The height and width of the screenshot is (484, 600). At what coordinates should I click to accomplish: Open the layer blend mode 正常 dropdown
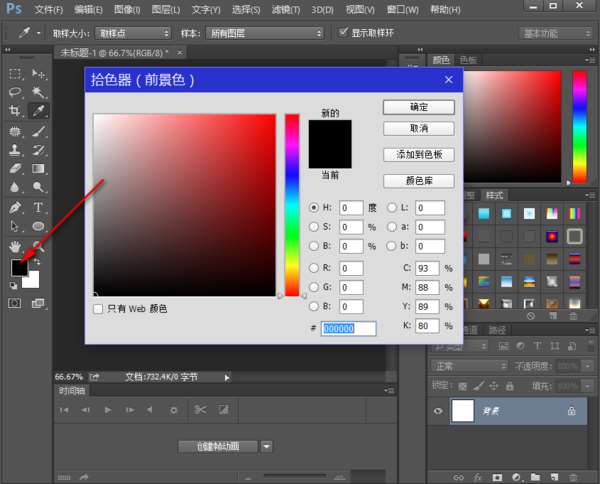pos(469,366)
